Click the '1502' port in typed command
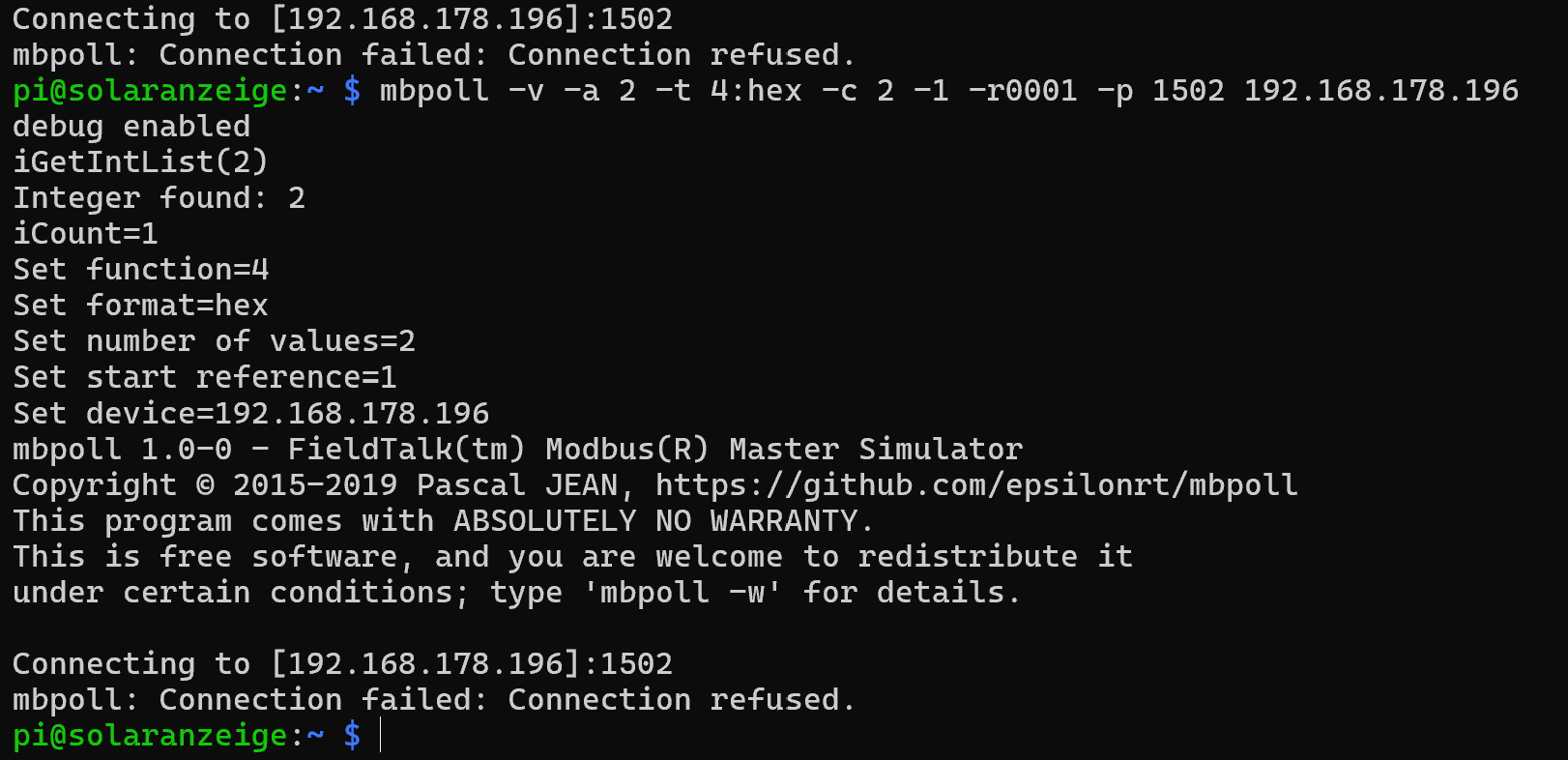The image size is (1568, 760). click(x=1188, y=91)
